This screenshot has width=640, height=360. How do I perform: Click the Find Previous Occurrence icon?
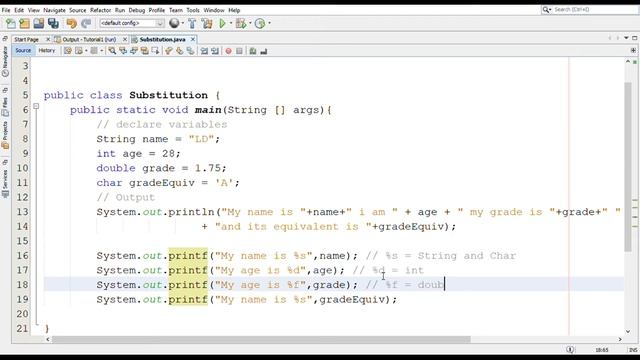[x=122, y=51]
